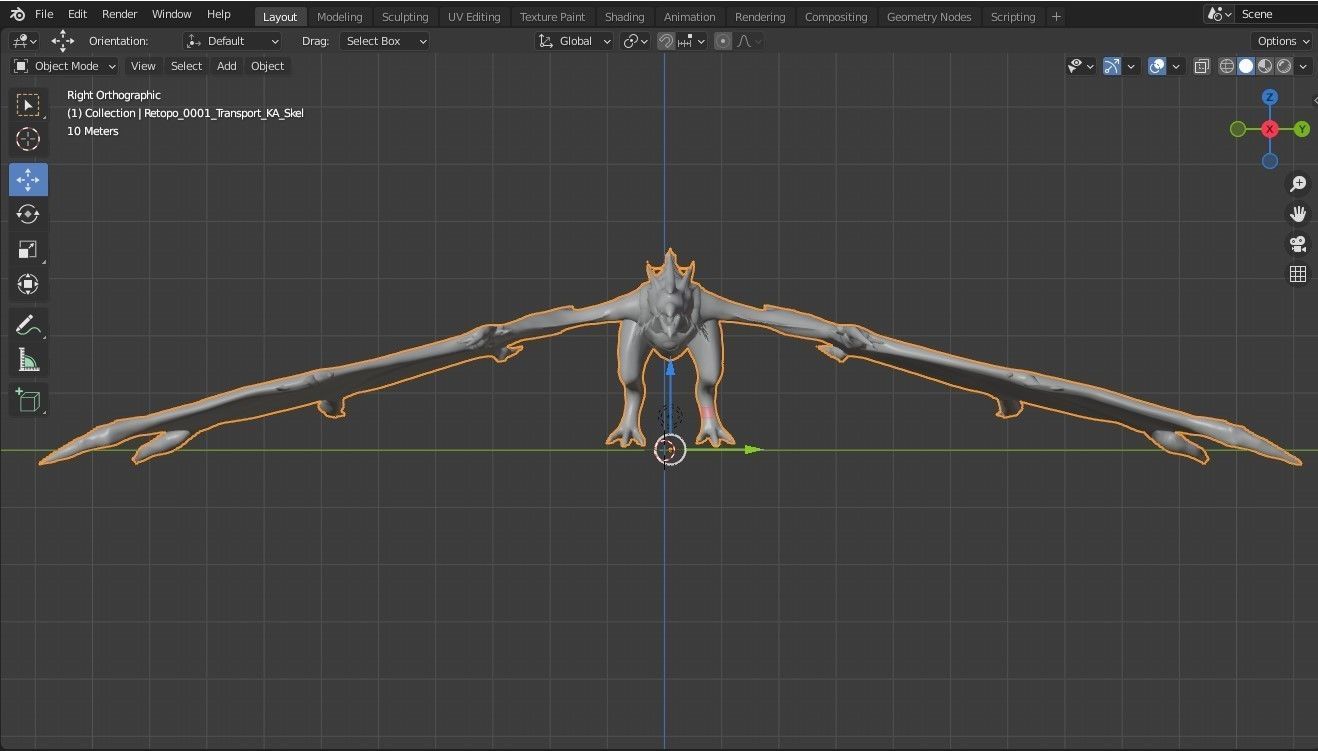Switch to solid shading
1318x751 pixels.
point(1246,66)
